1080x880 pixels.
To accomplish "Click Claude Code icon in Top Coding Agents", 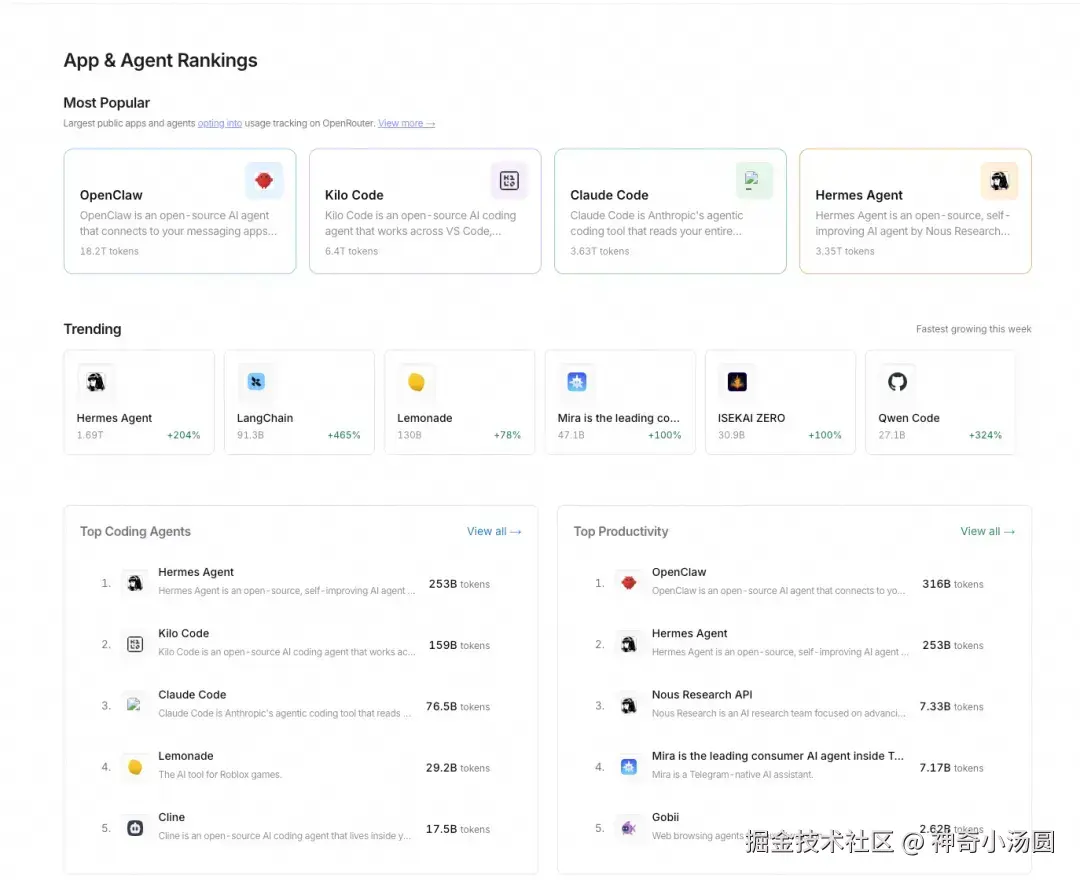I will [x=135, y=706].
